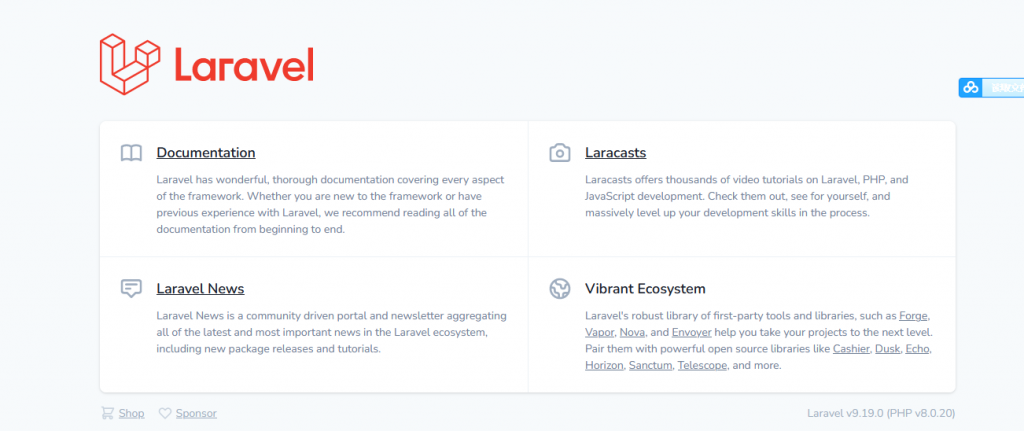This screenshot has height=431, width=1024.
Task: Click the shopping cart icon in footer
Action: (x=107, y=413)
